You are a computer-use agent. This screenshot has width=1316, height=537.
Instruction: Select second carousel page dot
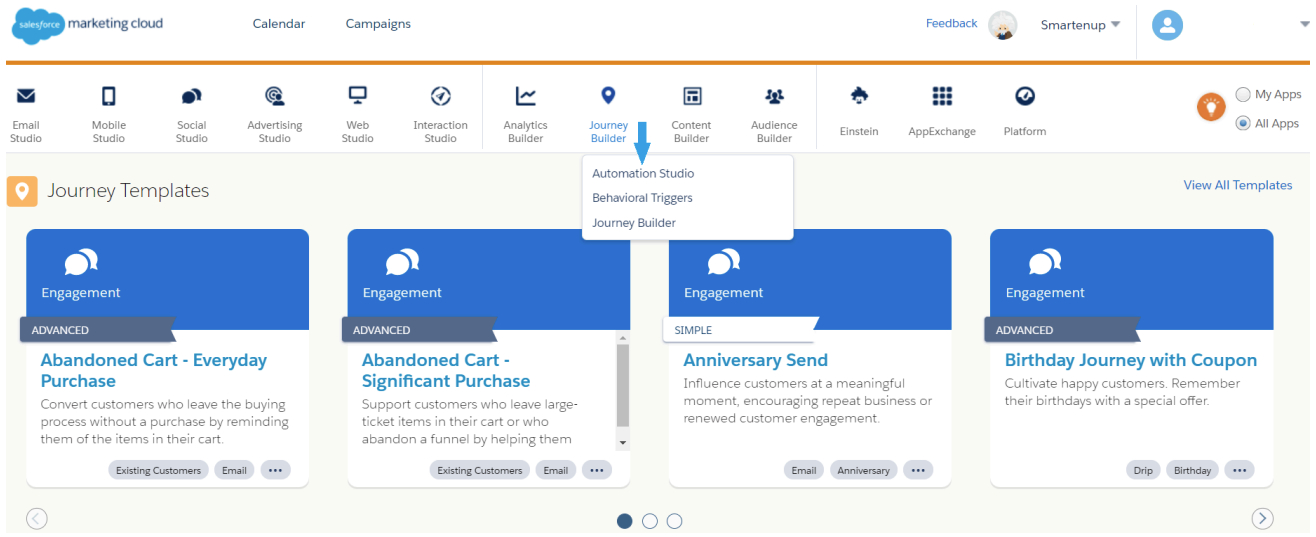coord(650,521)
